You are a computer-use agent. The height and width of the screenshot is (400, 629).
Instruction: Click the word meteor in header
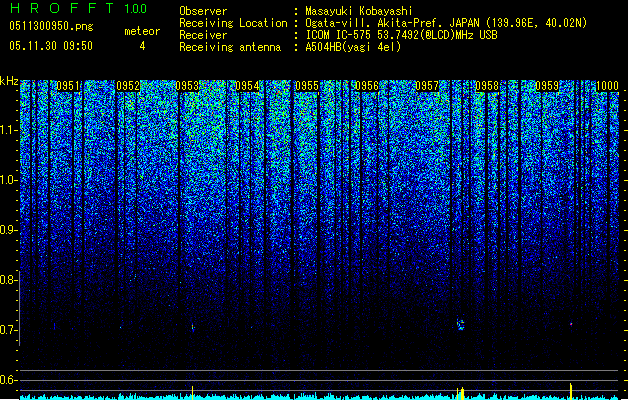click(142, 31)
